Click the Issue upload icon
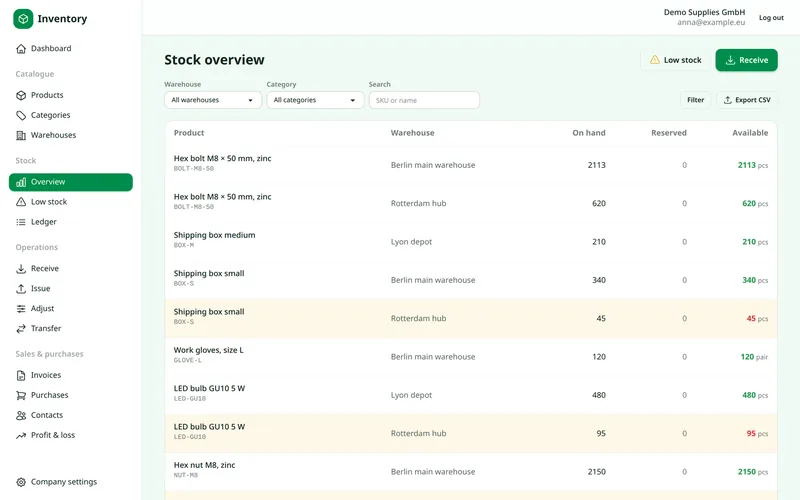The image size is (800, 500). point(21,289)
